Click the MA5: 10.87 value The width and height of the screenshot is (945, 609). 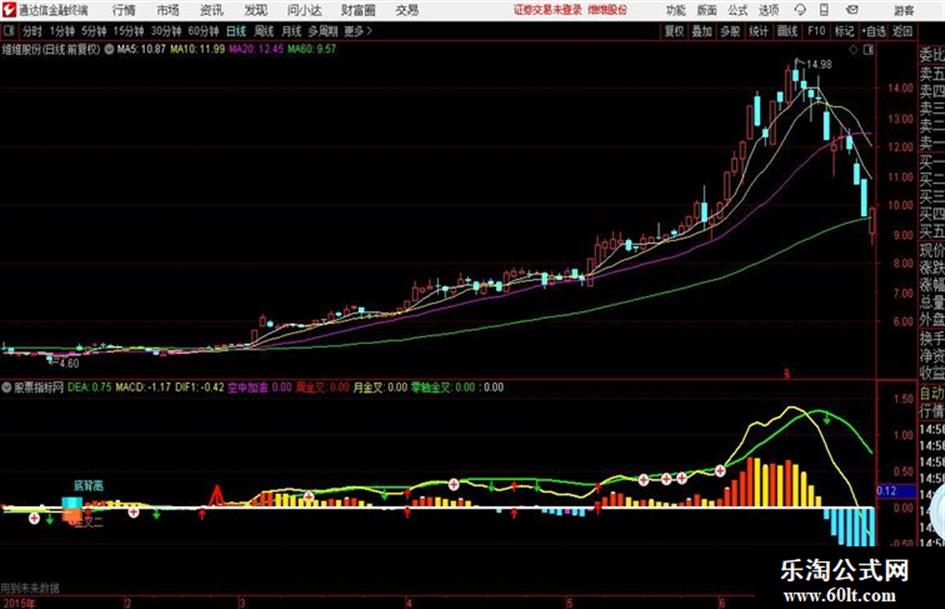point(141,49)
